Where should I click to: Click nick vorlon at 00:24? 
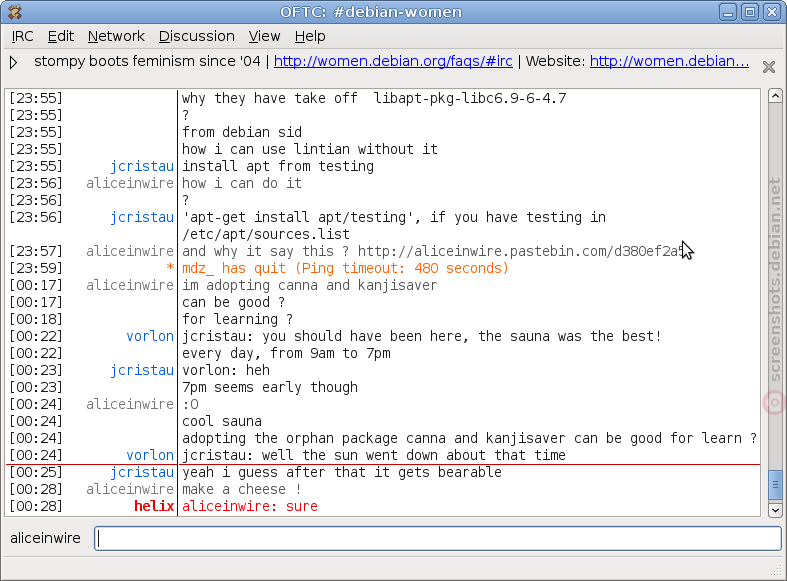point(150,455)
